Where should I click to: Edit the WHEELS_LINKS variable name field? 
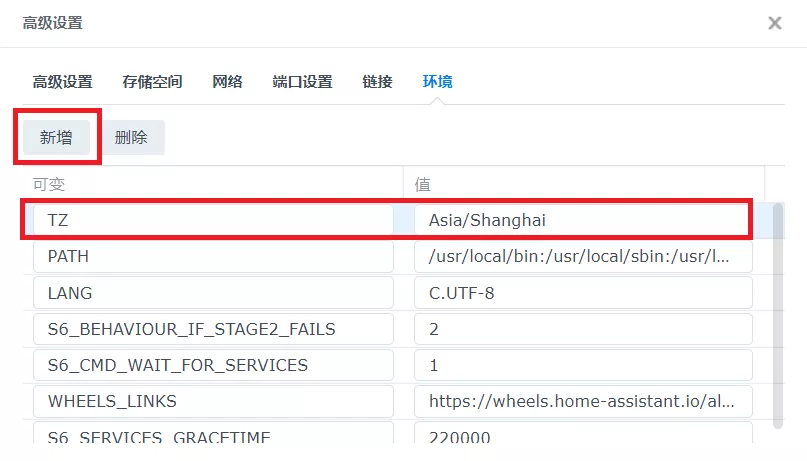coord(214,401)
